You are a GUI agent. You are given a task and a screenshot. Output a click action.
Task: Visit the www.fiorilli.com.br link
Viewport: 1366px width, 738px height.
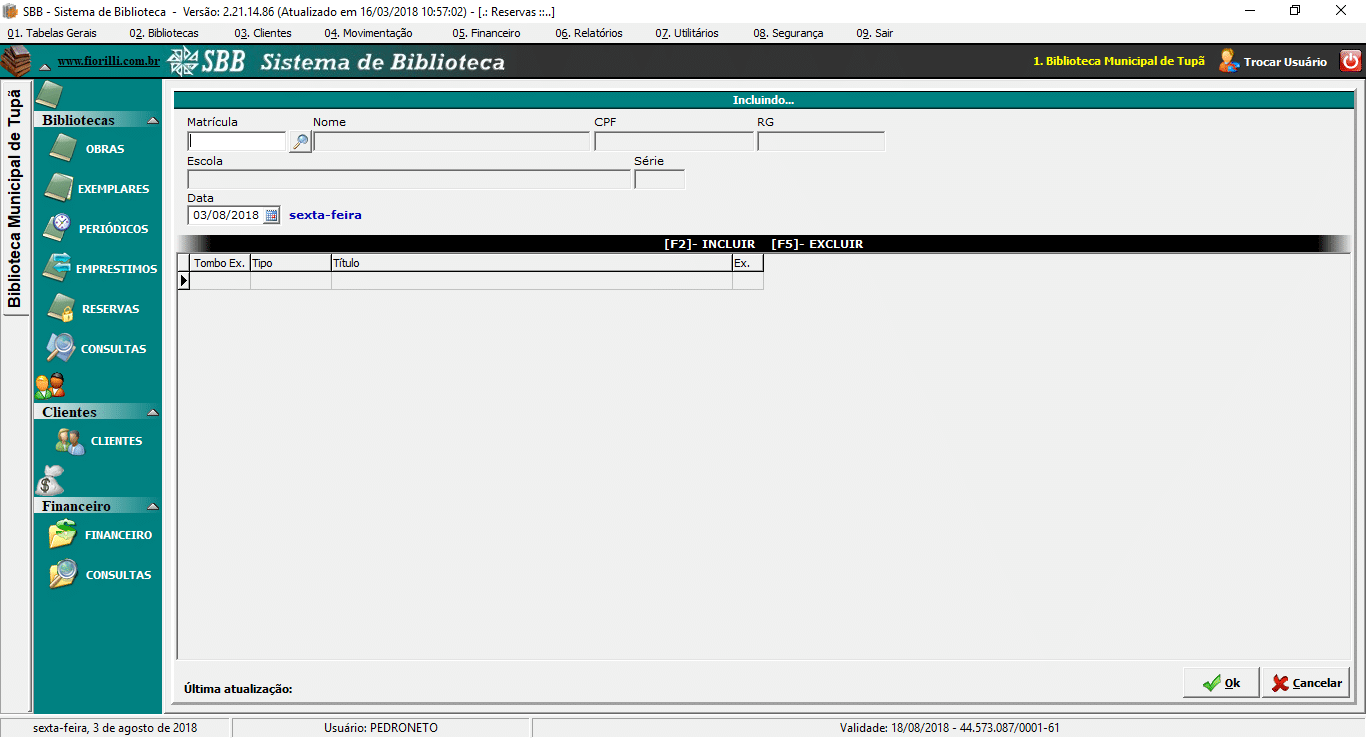coord(108,62)
